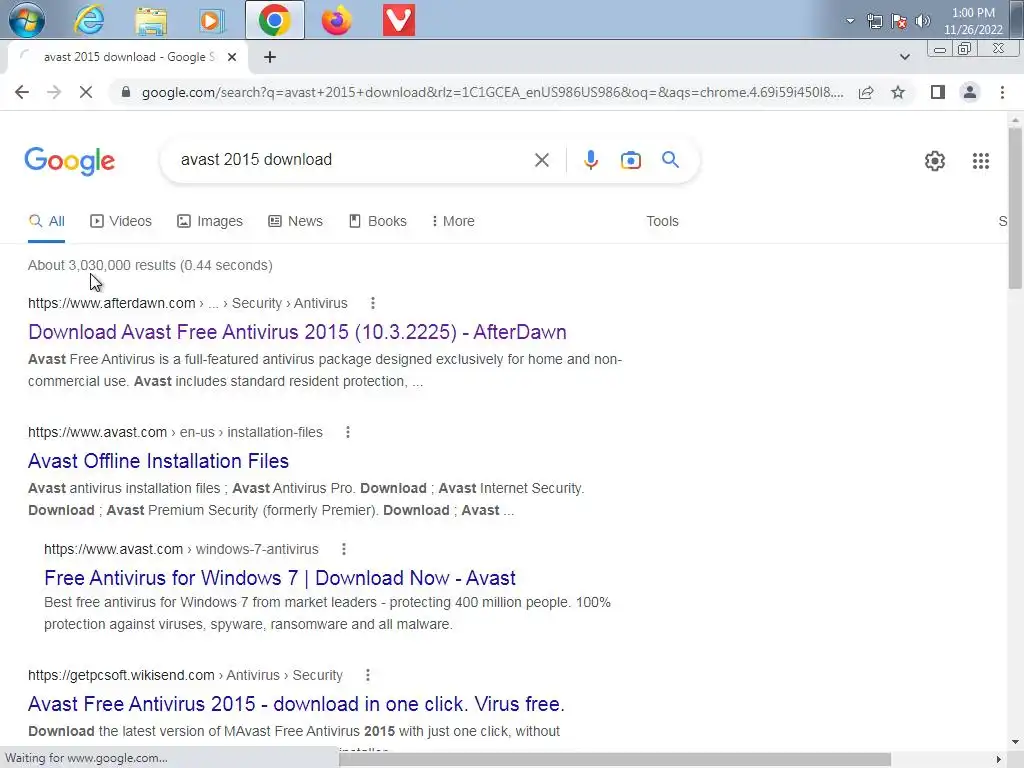Toggle the Chrome side panel
This screenshot has height=768, width=1024.
click(938, 93)
